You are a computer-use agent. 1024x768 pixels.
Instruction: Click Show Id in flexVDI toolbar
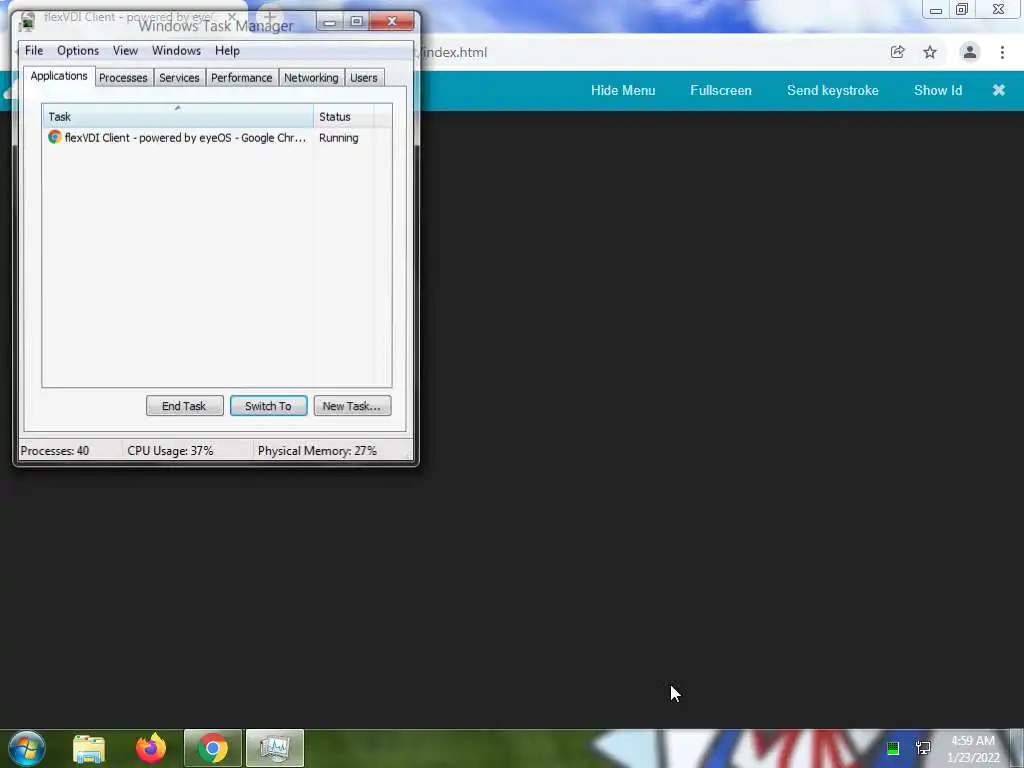pyautogui.click(x=938, y=90)
